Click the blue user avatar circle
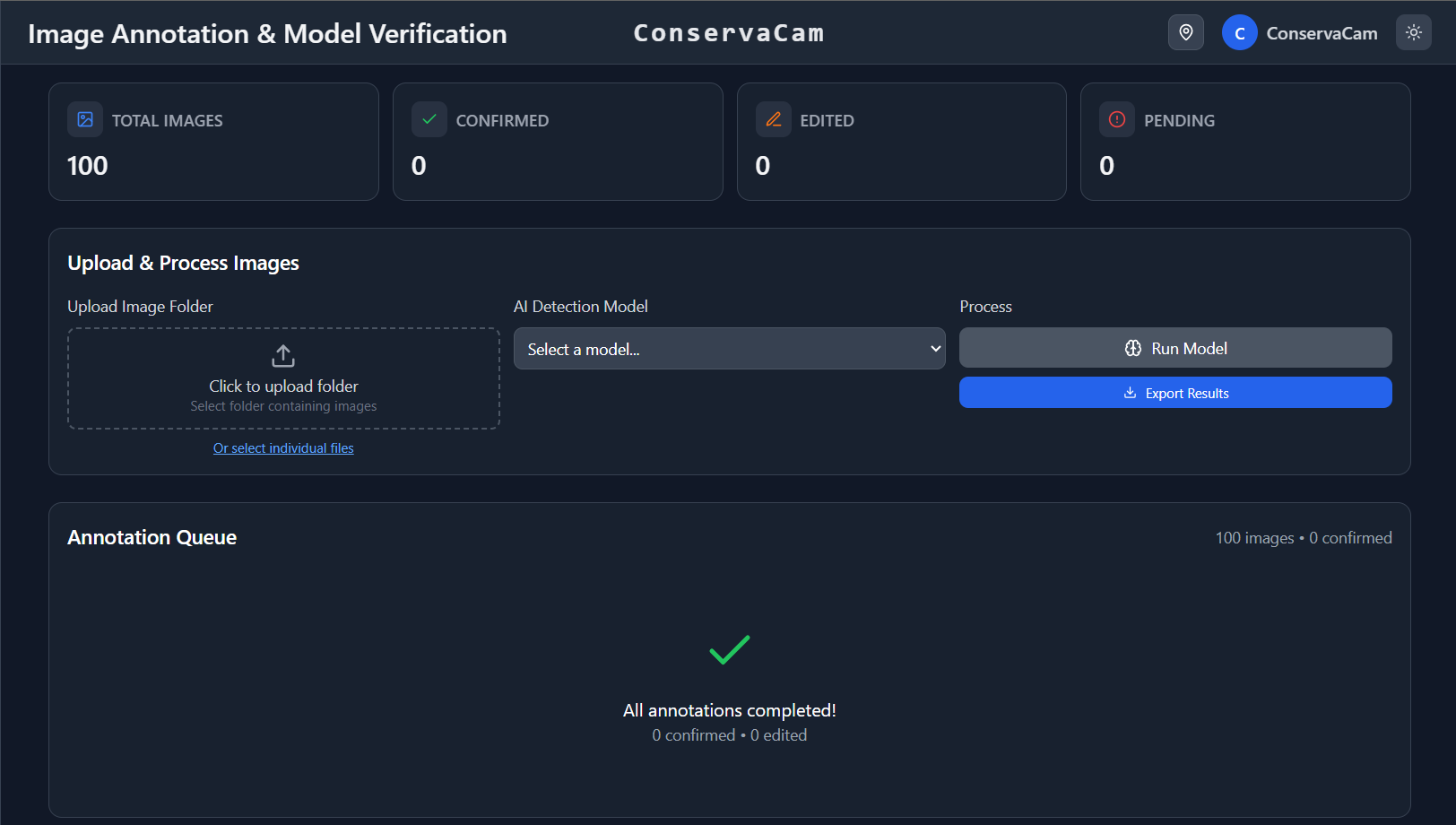The height and width of the screenshot is (825, 1456). tap(1239, 33)
